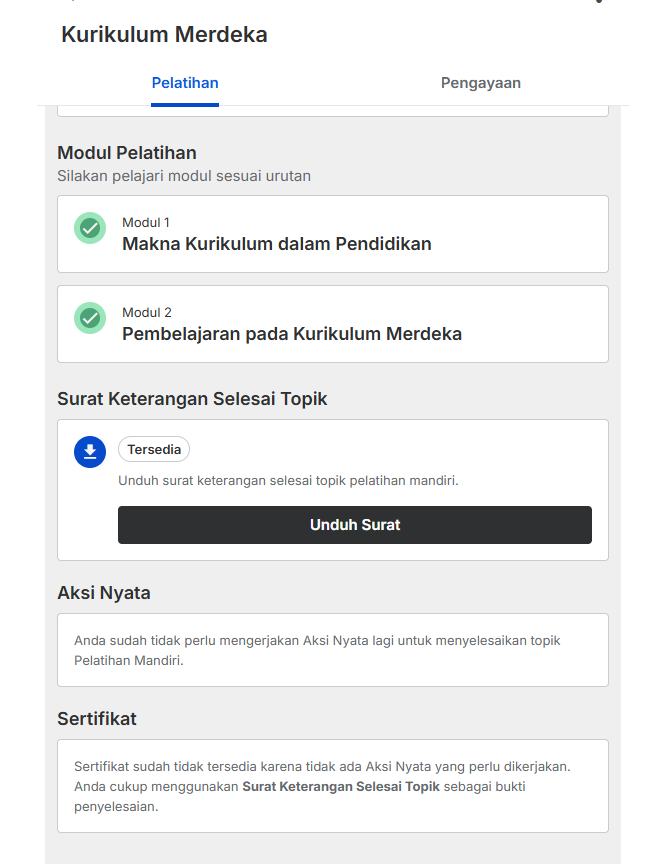
Task: Select the Sertifikat section heading
Action: tap(97, 719)
